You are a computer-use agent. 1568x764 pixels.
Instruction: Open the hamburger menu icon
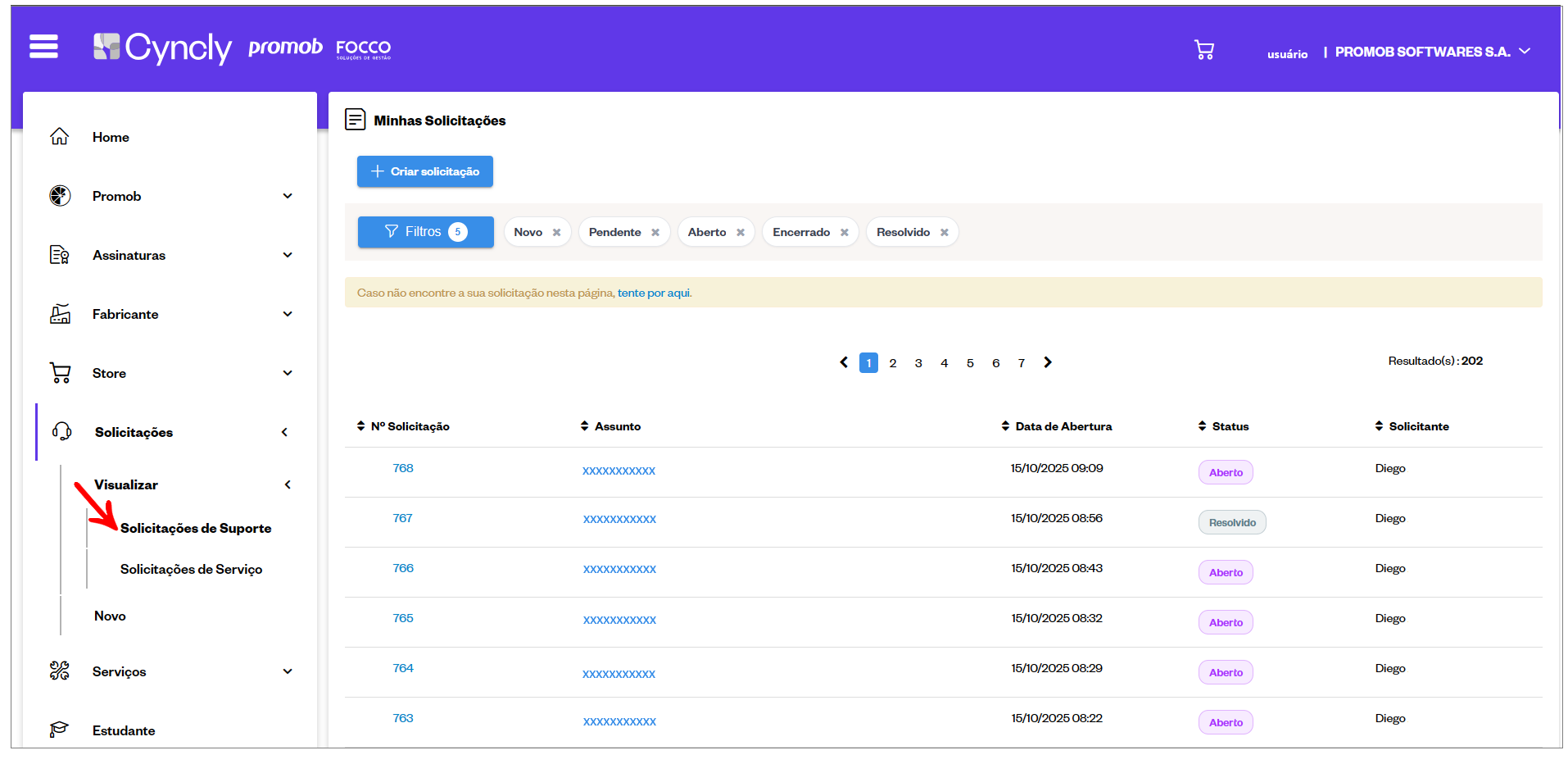pyautogui.click(x=43, y=47)
